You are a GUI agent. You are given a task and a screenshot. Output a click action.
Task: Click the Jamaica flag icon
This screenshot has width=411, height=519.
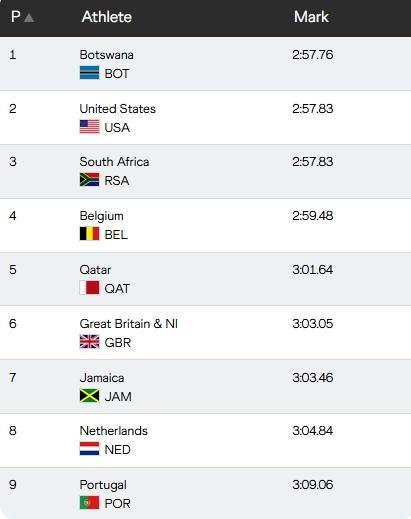(x=89, y=396)
